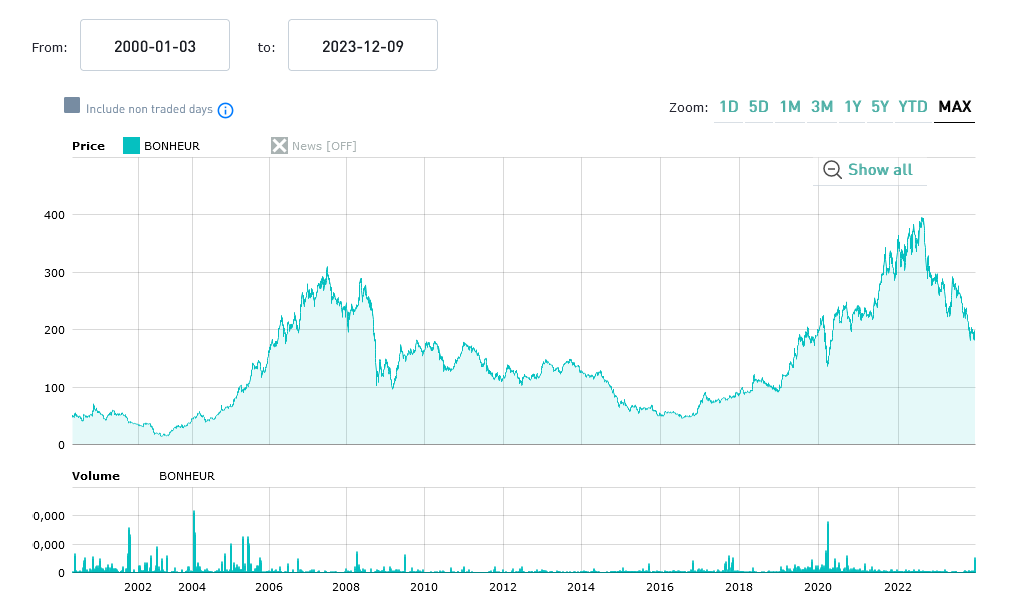Viewport: 1021px width, 614px height.
Task: Select the MAX zoom range
Action: (x=955, y=107)
